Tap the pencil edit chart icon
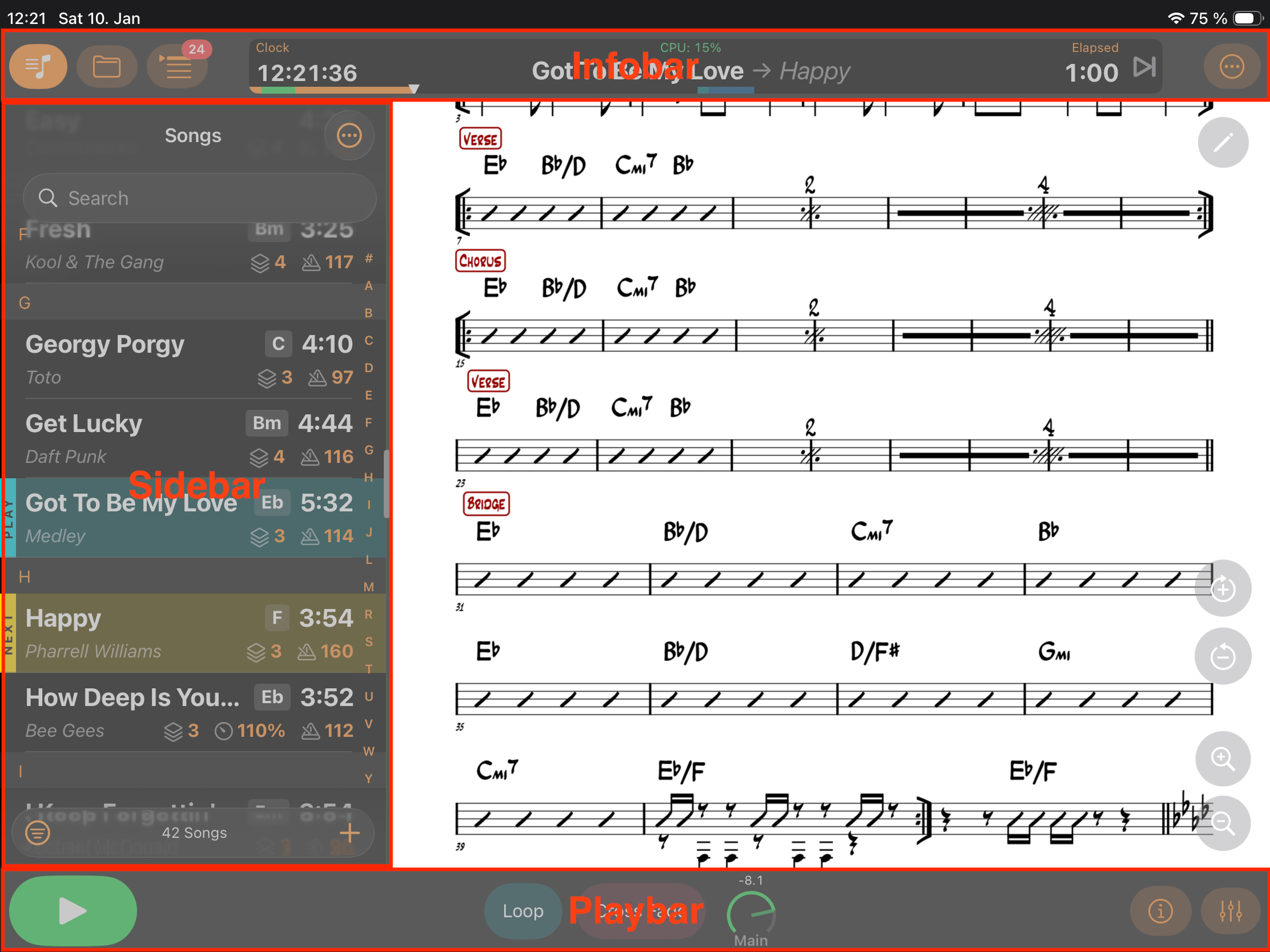 [x=1223, y=142]
